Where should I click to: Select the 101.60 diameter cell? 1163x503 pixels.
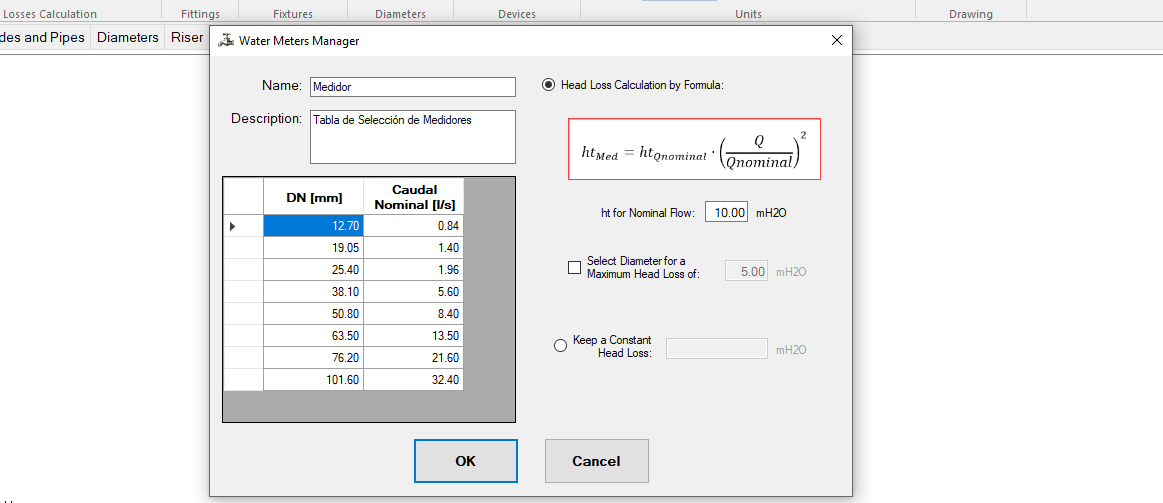[x=313, y=380]
